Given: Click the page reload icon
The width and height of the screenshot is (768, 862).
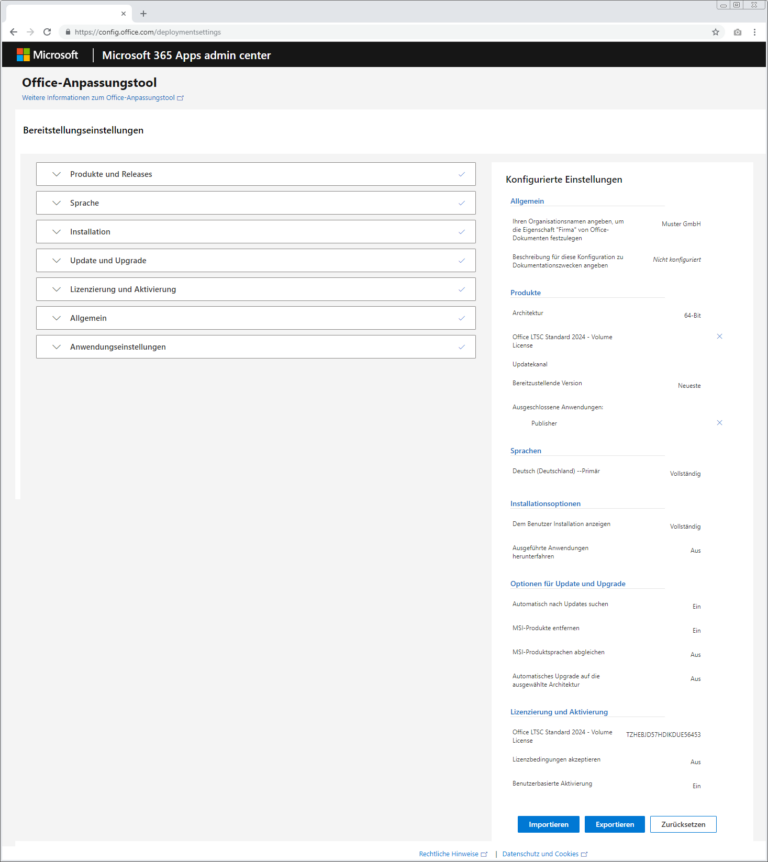Looking at the screenshot, I should (x=48, y=31).
